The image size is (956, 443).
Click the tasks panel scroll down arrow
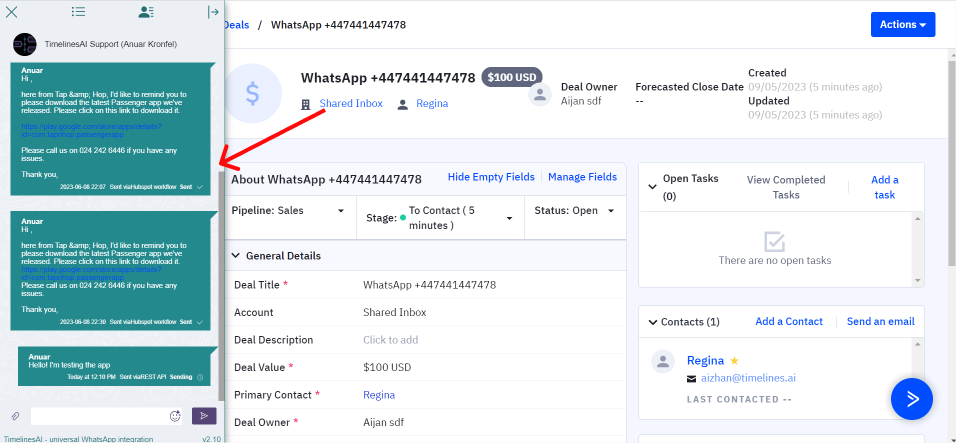pyautogui.click(x=917, y=281)
